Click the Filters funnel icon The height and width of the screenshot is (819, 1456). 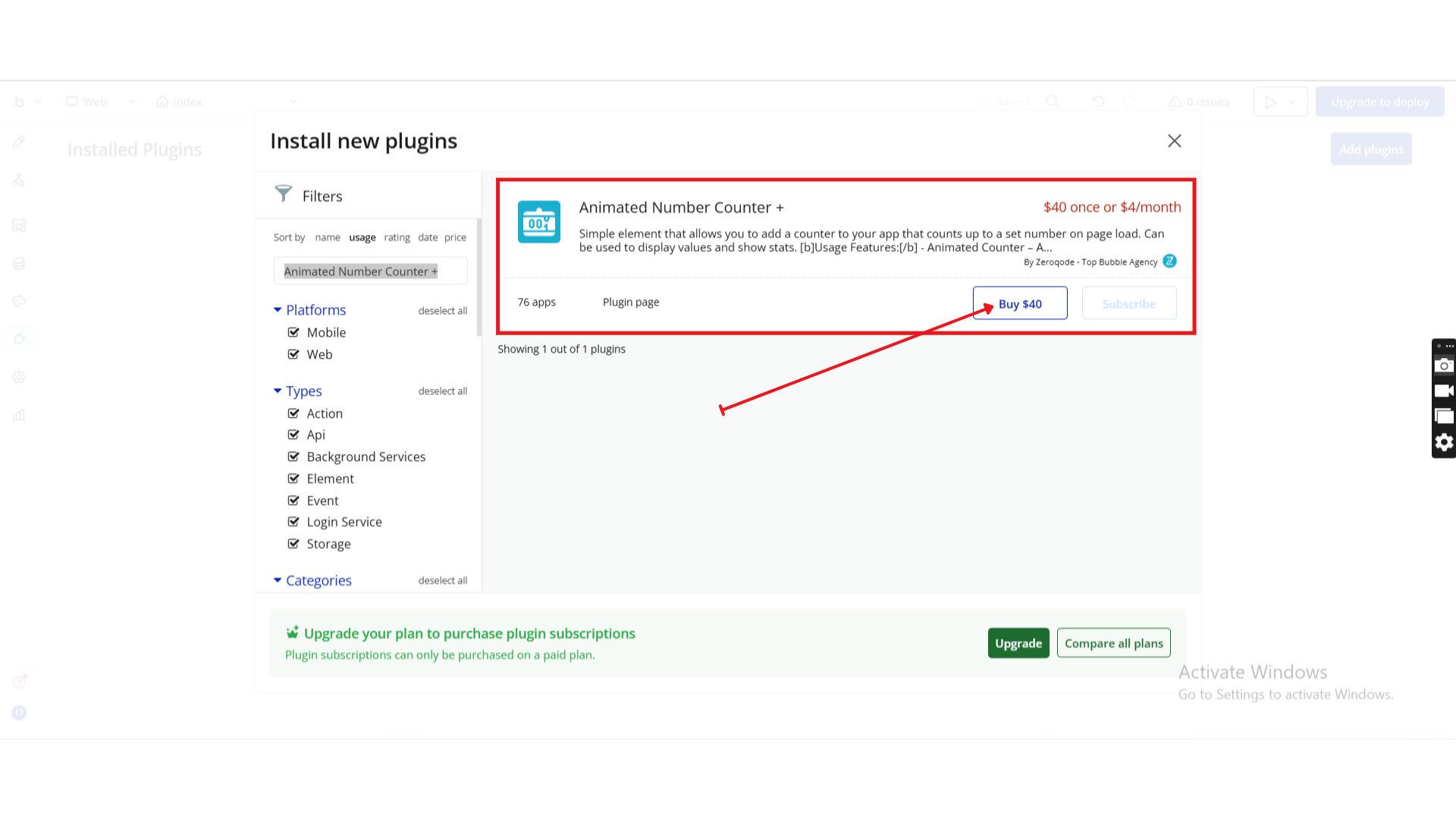(x=283, y=194)
